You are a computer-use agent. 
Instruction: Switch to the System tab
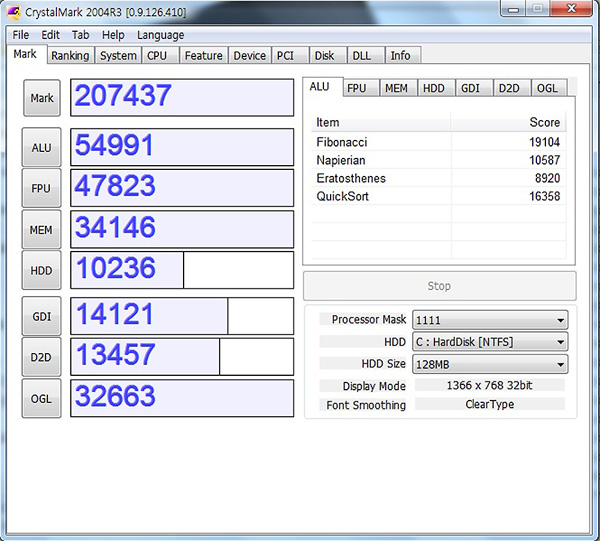coord(118,55)
